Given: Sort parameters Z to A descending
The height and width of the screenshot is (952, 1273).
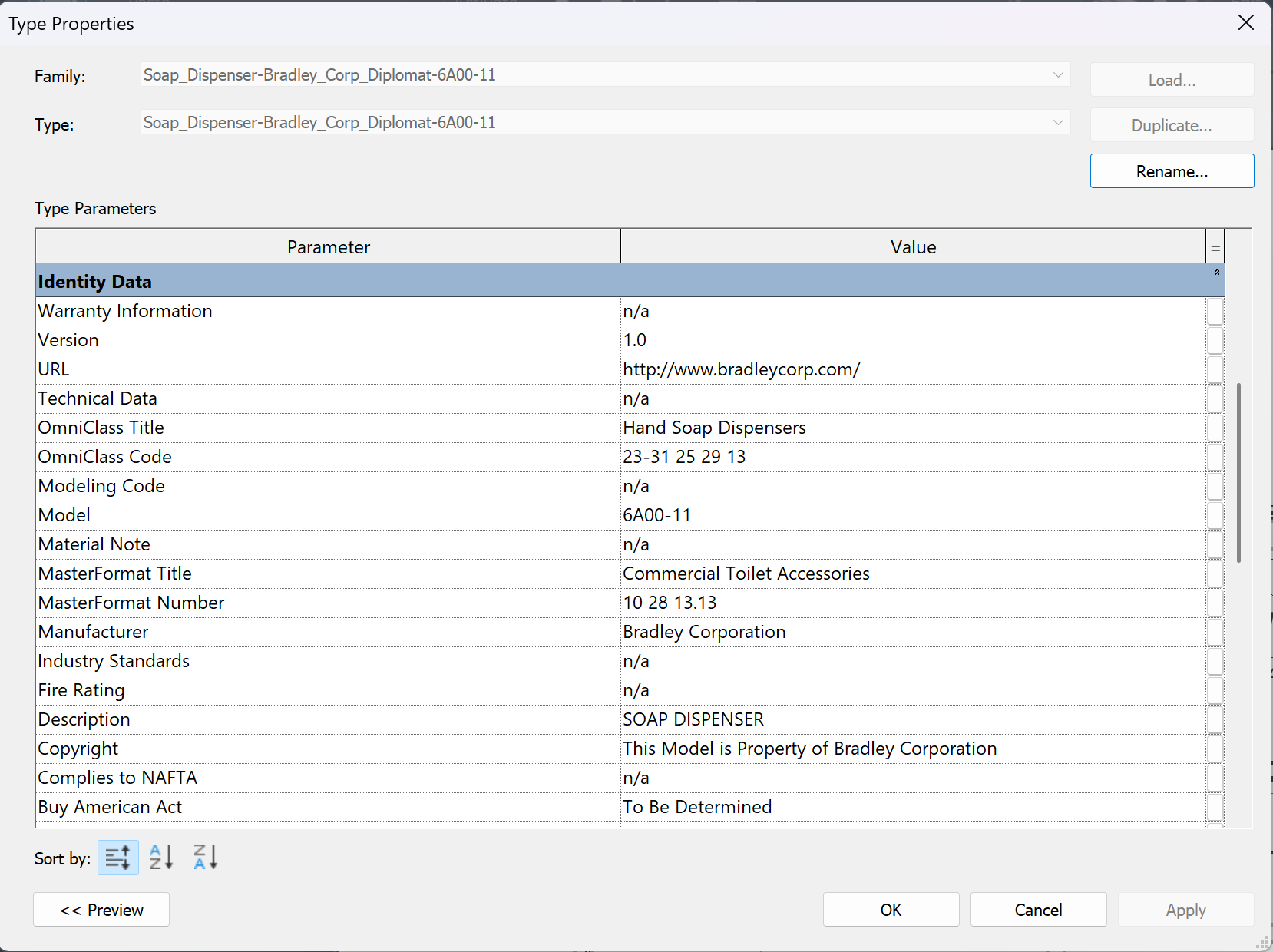Looking at the screenshot, I should coord(205,857).
